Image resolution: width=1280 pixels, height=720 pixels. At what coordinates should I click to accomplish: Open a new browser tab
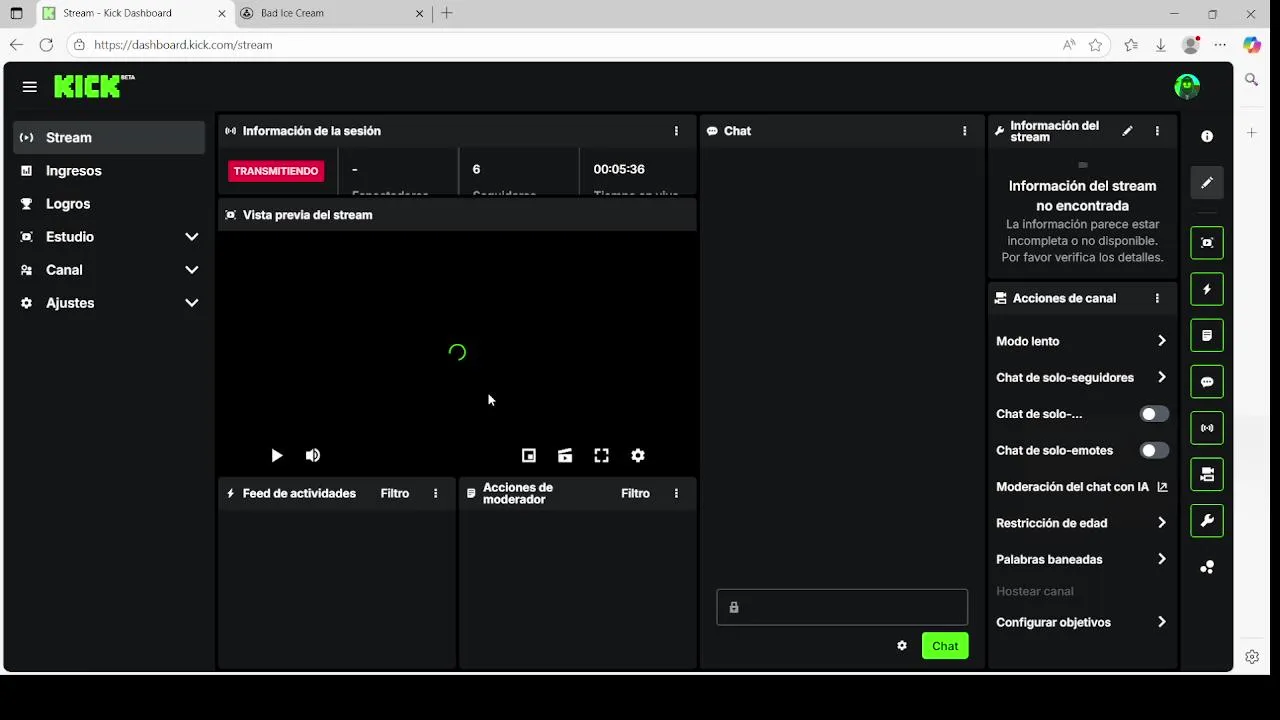[x=447, y=13]
